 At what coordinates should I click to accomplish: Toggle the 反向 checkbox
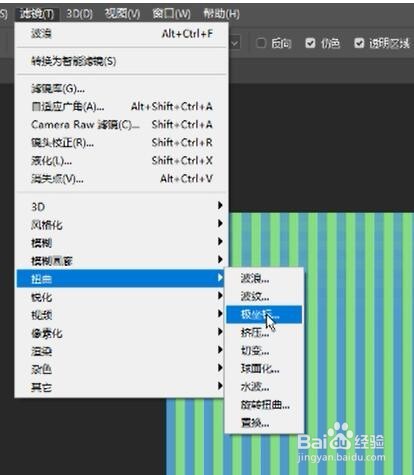click(261, 43)
